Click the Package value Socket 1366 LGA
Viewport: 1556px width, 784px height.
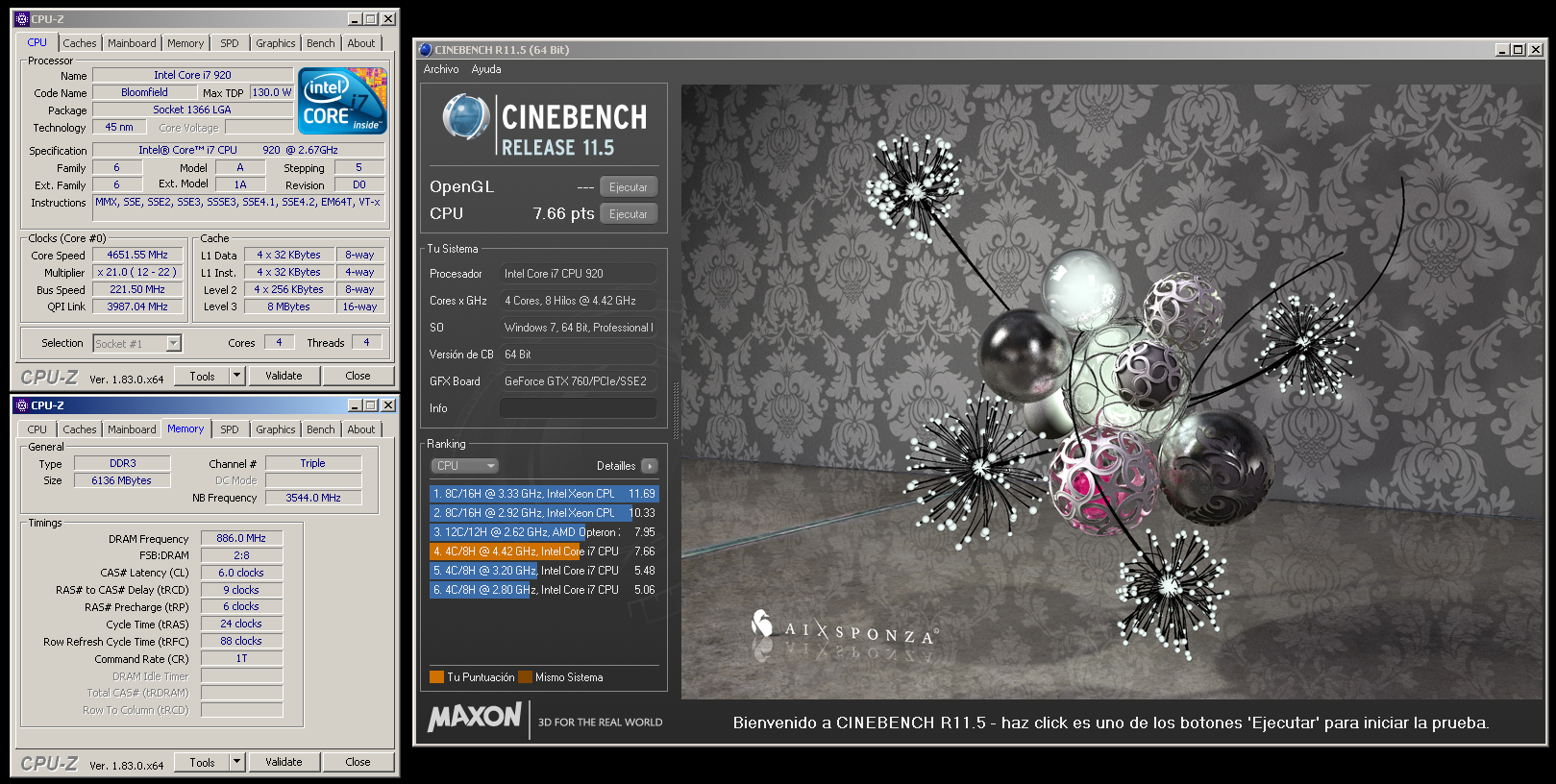pos(192,110)
